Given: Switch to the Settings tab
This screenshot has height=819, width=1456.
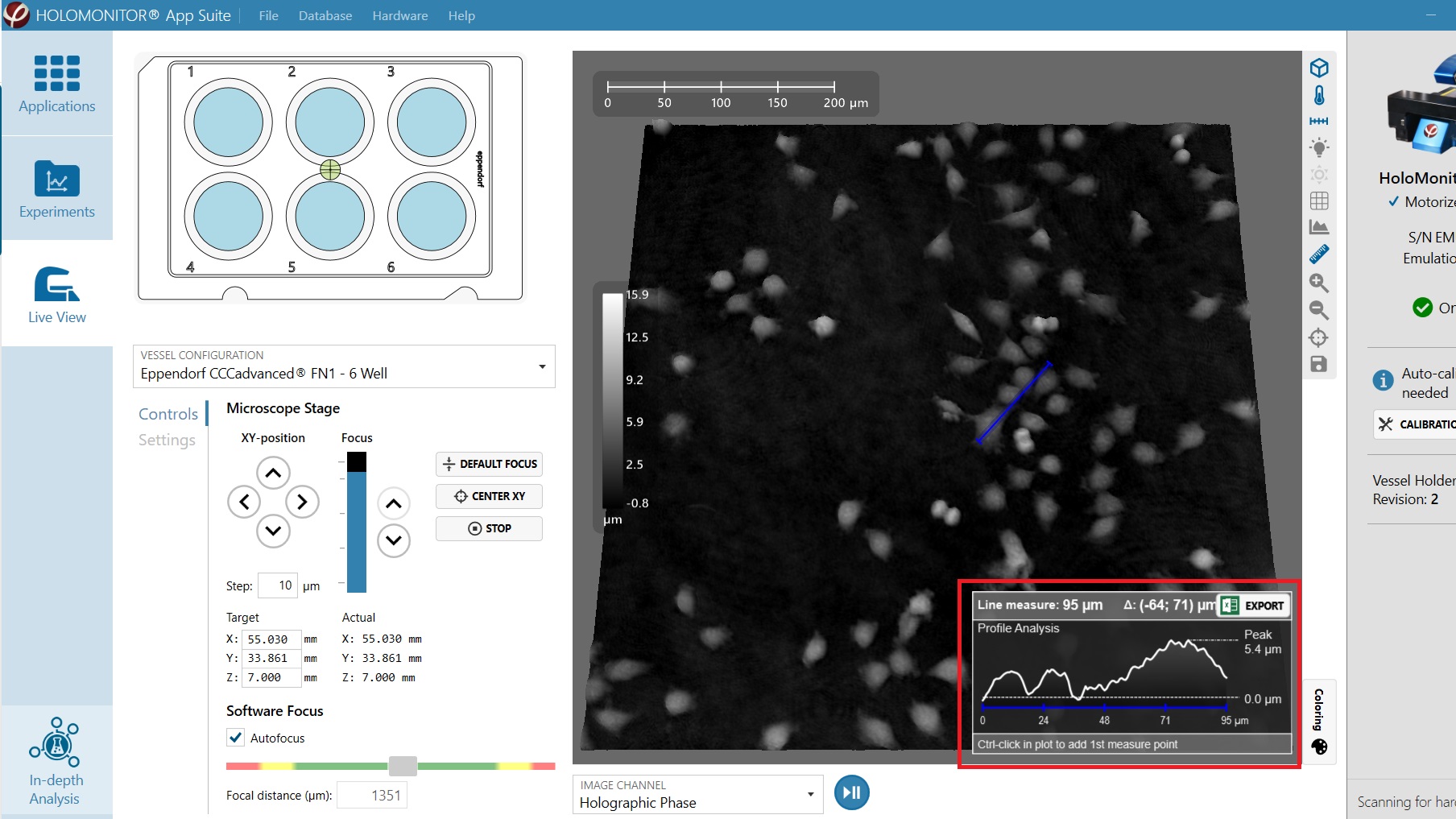Looking at the screenshot, I should pyautogui.click(x=167, y=440).
